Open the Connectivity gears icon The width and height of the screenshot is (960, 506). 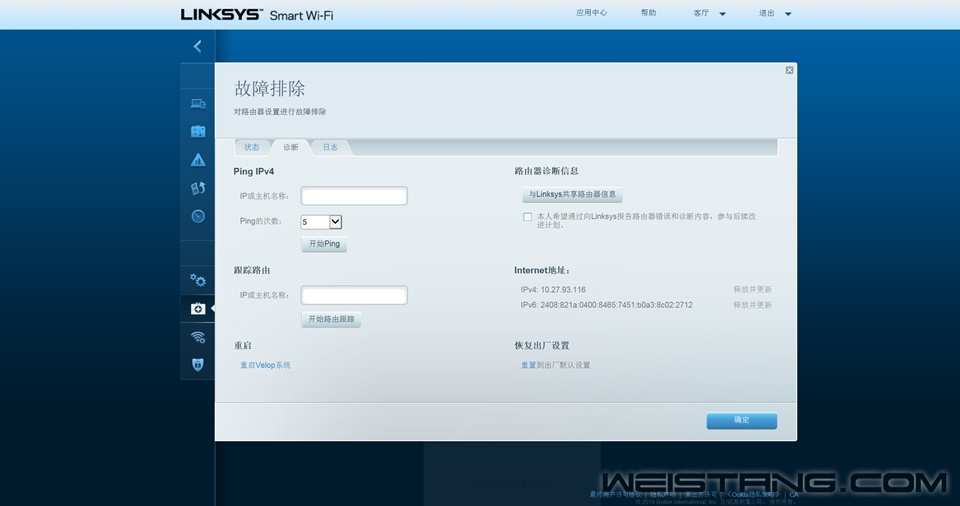198,280
